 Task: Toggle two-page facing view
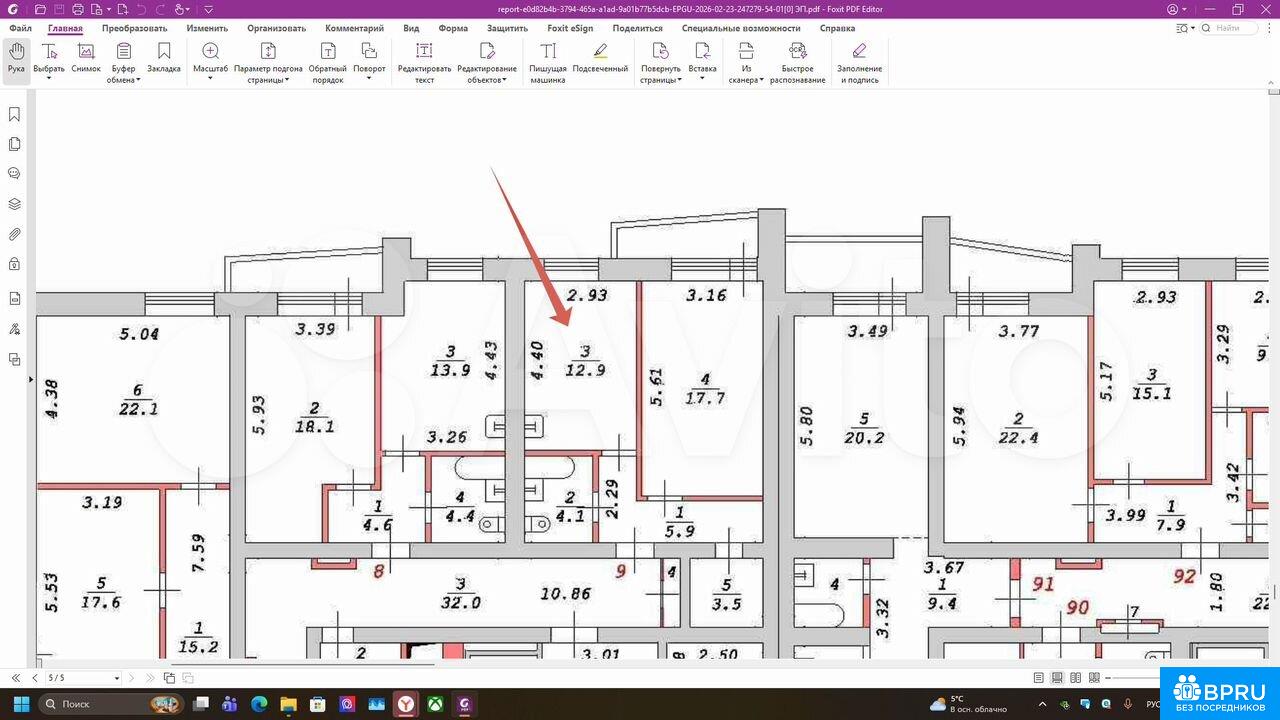pyautogui.click(x=1075, y=678)
